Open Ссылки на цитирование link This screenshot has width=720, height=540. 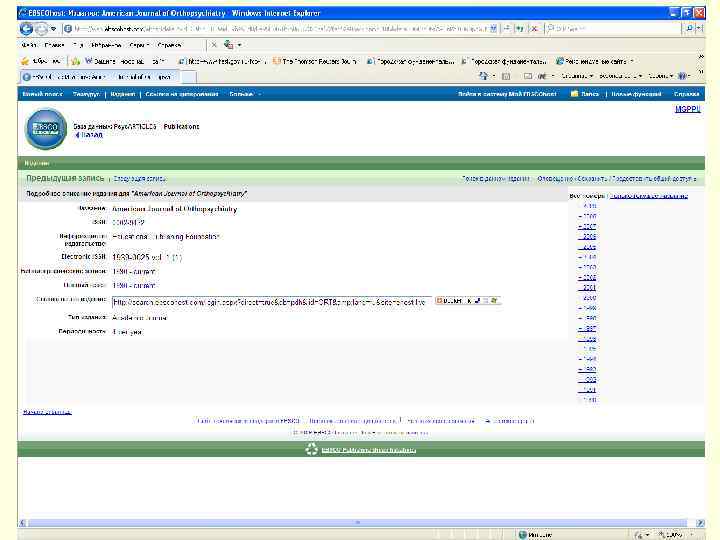pyautogui.click(x=182, y=94)
